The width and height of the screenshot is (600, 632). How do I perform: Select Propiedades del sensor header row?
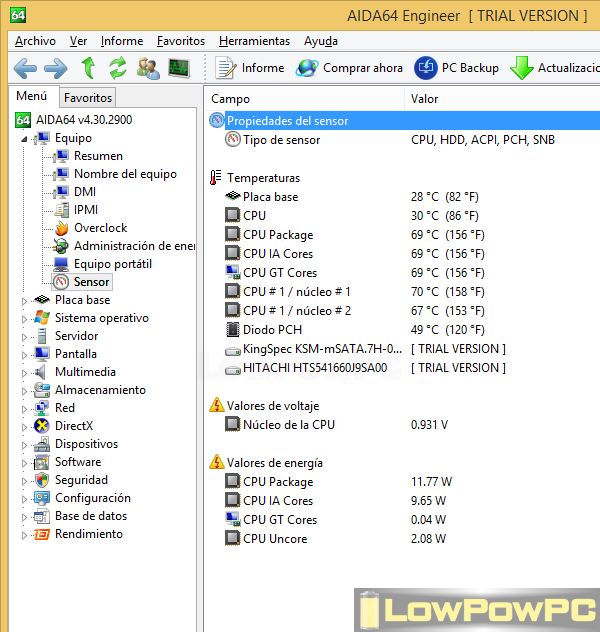(404, 121)
